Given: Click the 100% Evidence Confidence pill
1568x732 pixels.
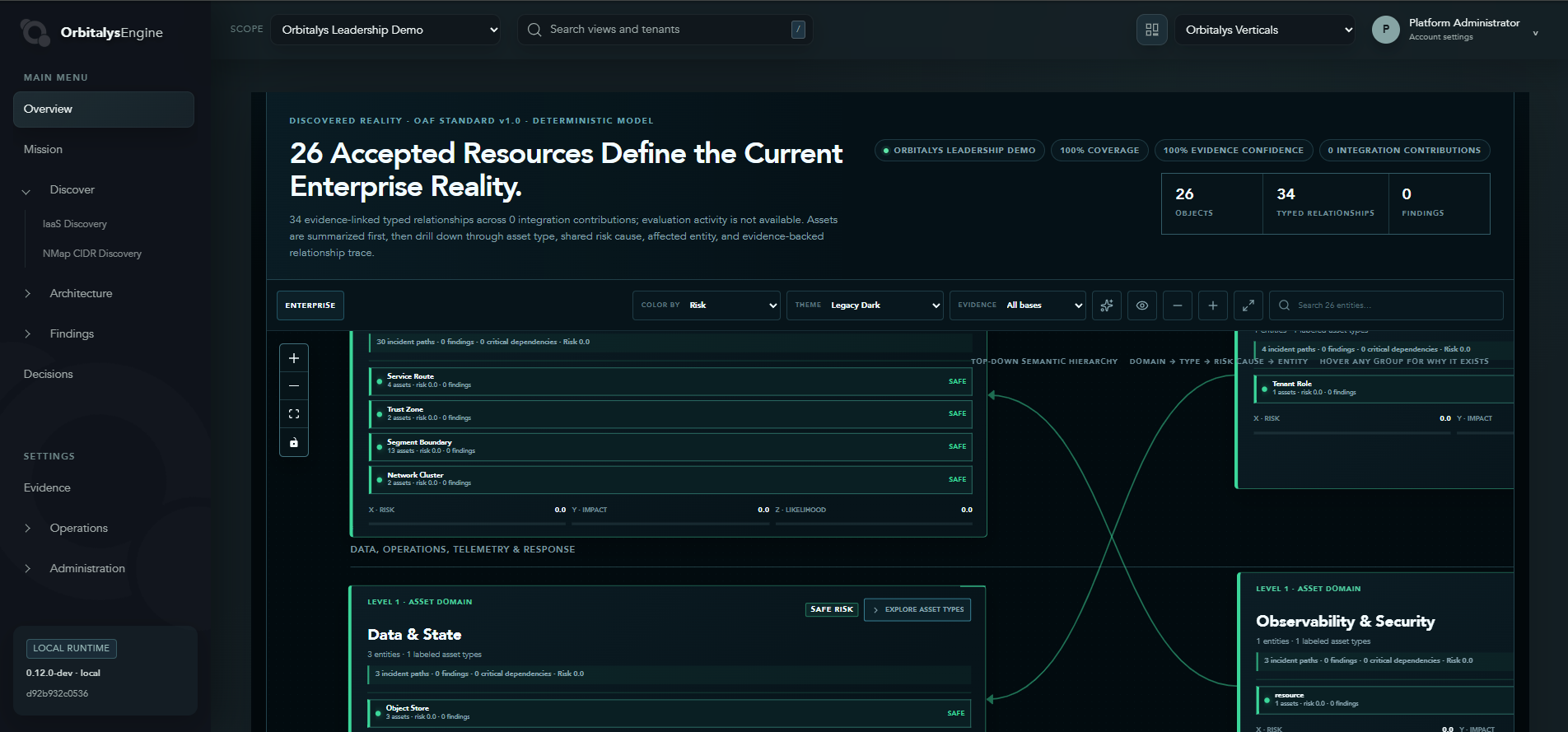Looking at the screenshot, I should (x=1234, y=151).
